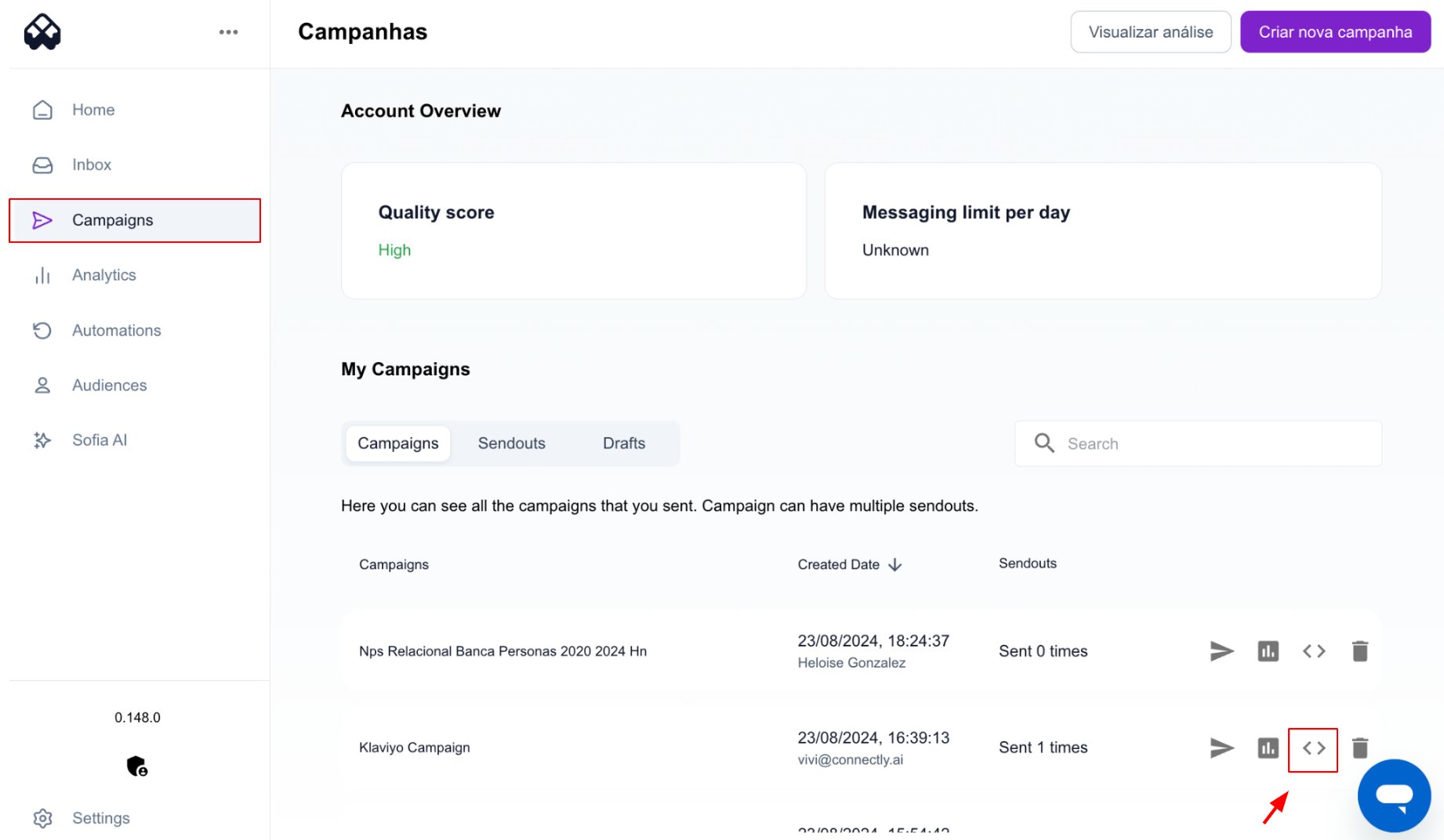Delete the Klaviyo Campaign
Screen dimensions: 1444x840
pyautogui.click(x=1360, y=748)
